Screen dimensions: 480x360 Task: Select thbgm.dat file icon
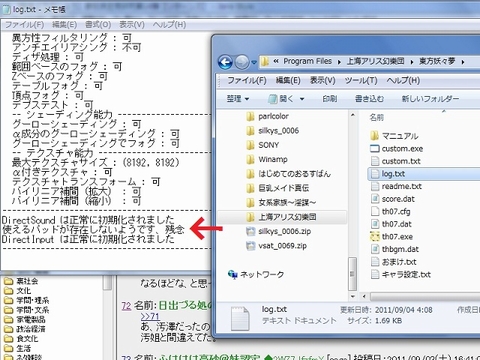(375, 249)
